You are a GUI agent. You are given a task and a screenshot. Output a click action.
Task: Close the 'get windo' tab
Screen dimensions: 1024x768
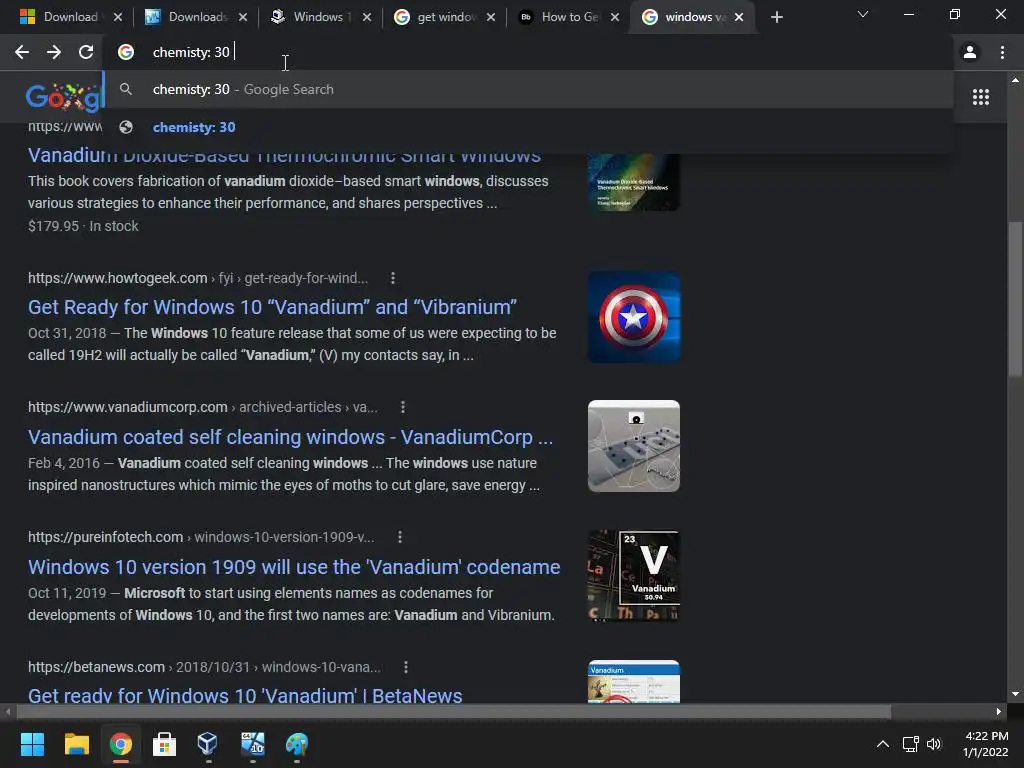(491, 17)
